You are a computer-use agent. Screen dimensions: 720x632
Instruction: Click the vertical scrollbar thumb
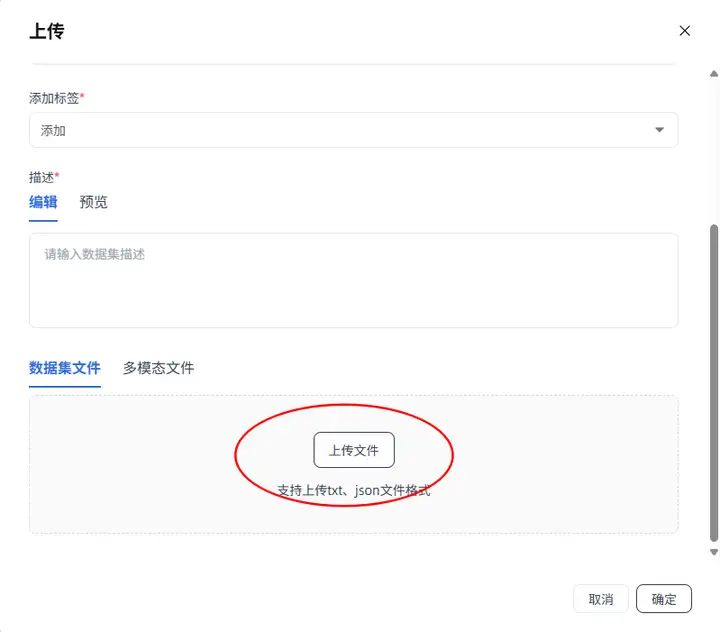pyautogui.click(x=714, y=383)
